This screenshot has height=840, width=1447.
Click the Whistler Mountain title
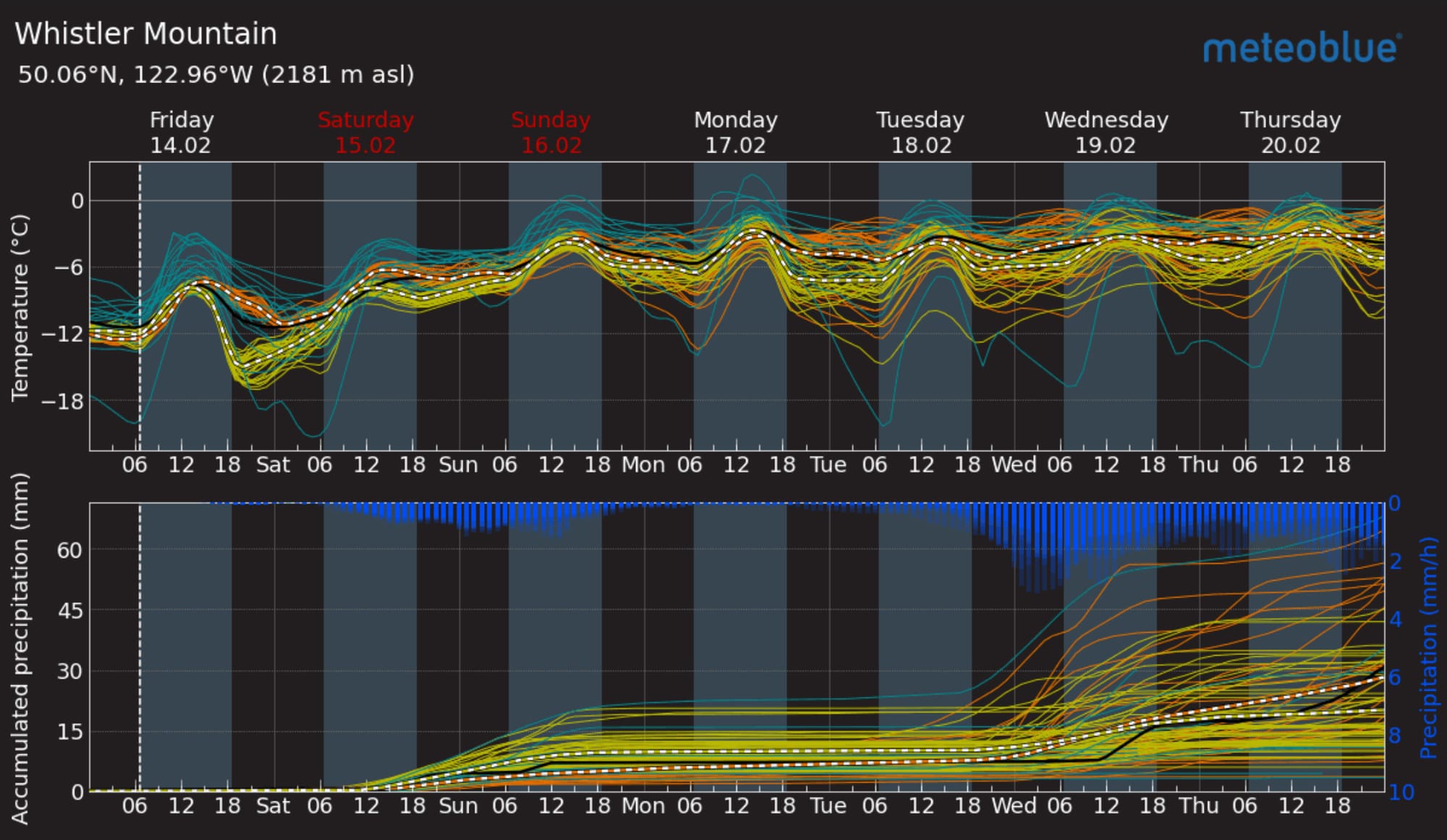coord(146,34)
